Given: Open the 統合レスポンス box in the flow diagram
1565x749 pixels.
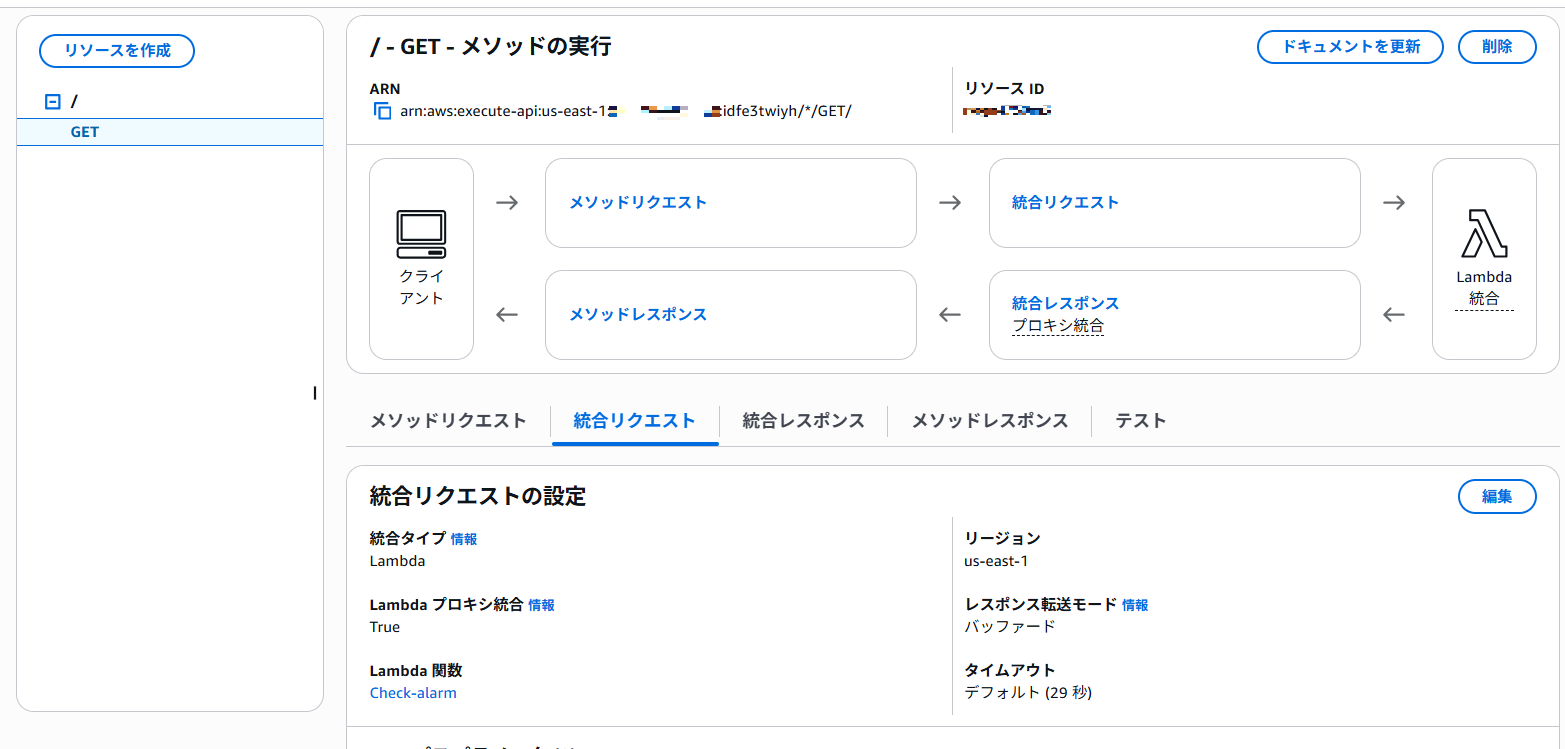Looking at the screenshot, I should 1065,303.
